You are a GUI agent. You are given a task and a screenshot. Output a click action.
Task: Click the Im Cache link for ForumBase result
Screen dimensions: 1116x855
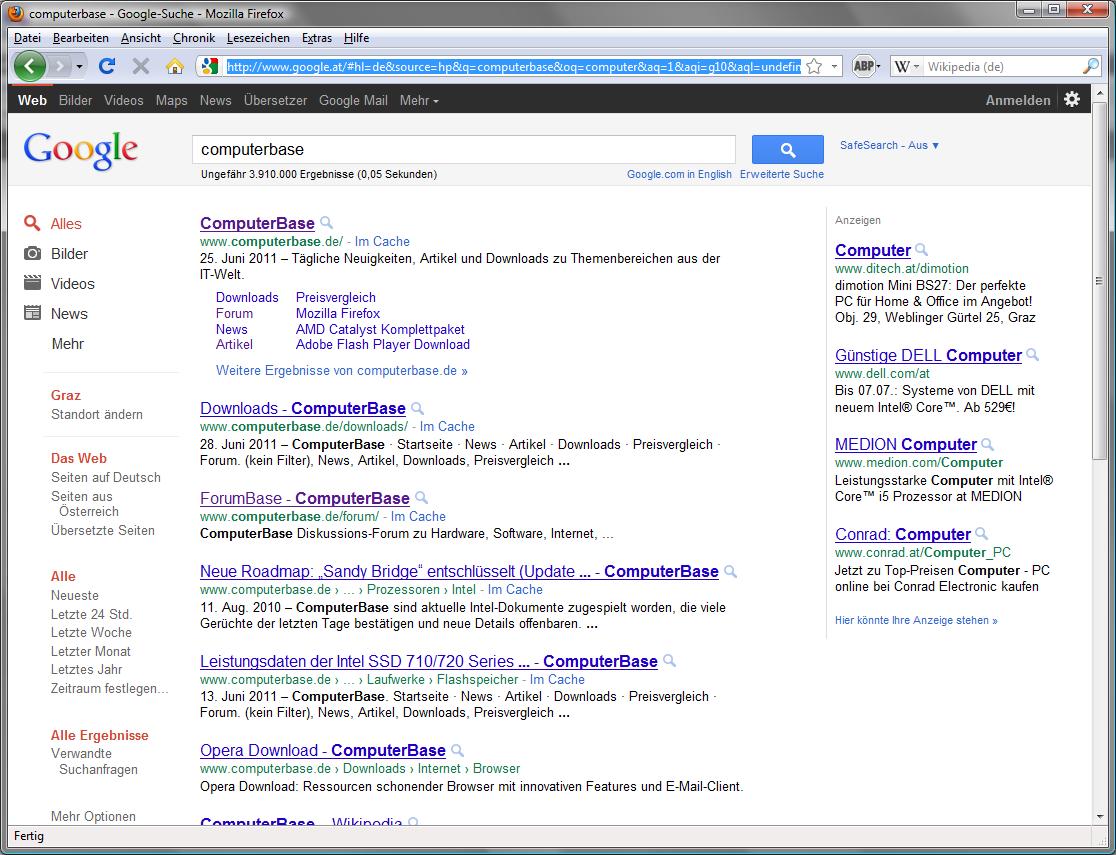click(x=418, y=516)
